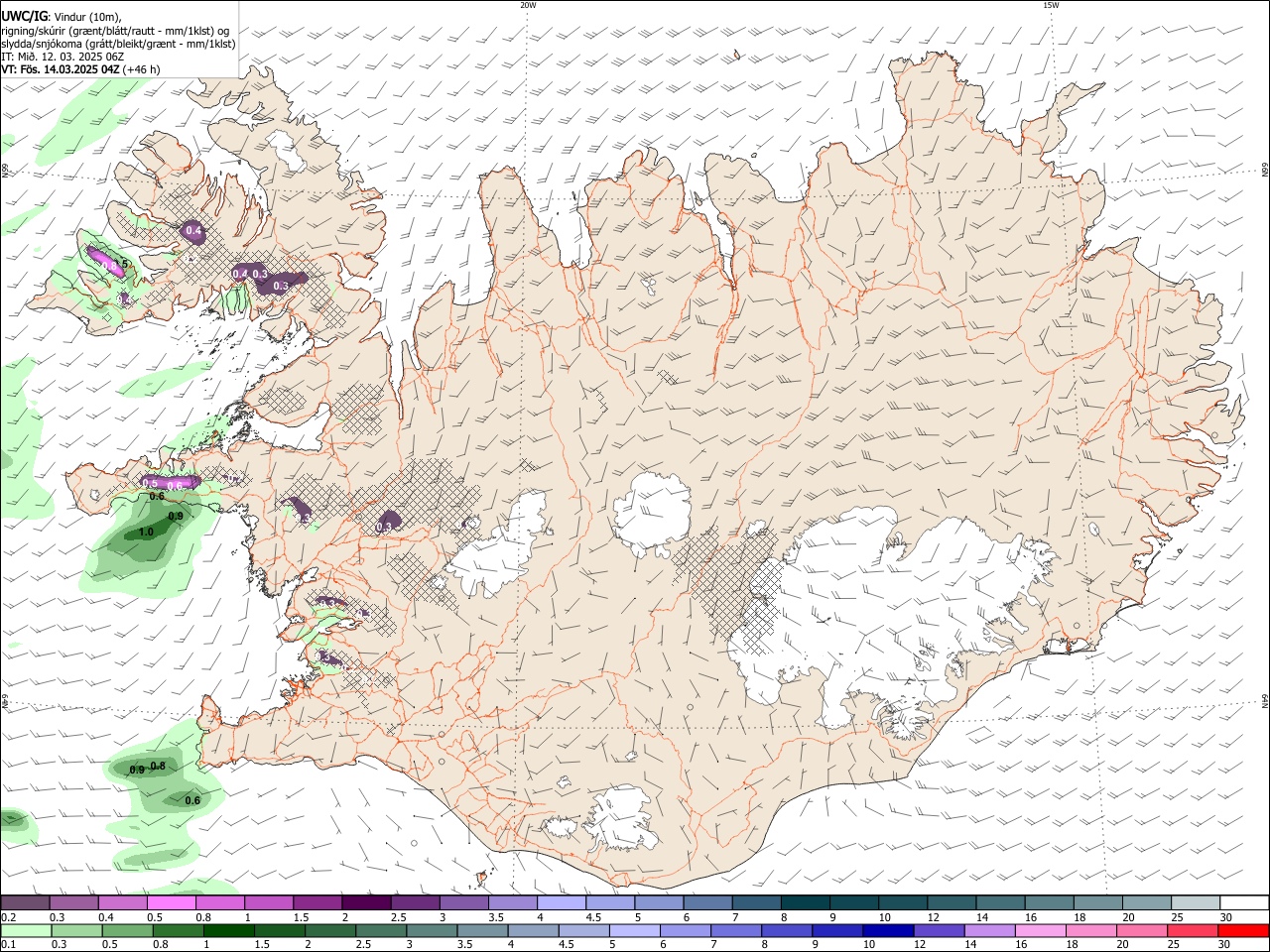1270x952 pixels.
Task: Click the crimson swatch labeled 25 in lower legend
Action: (x=1194, y=930)
